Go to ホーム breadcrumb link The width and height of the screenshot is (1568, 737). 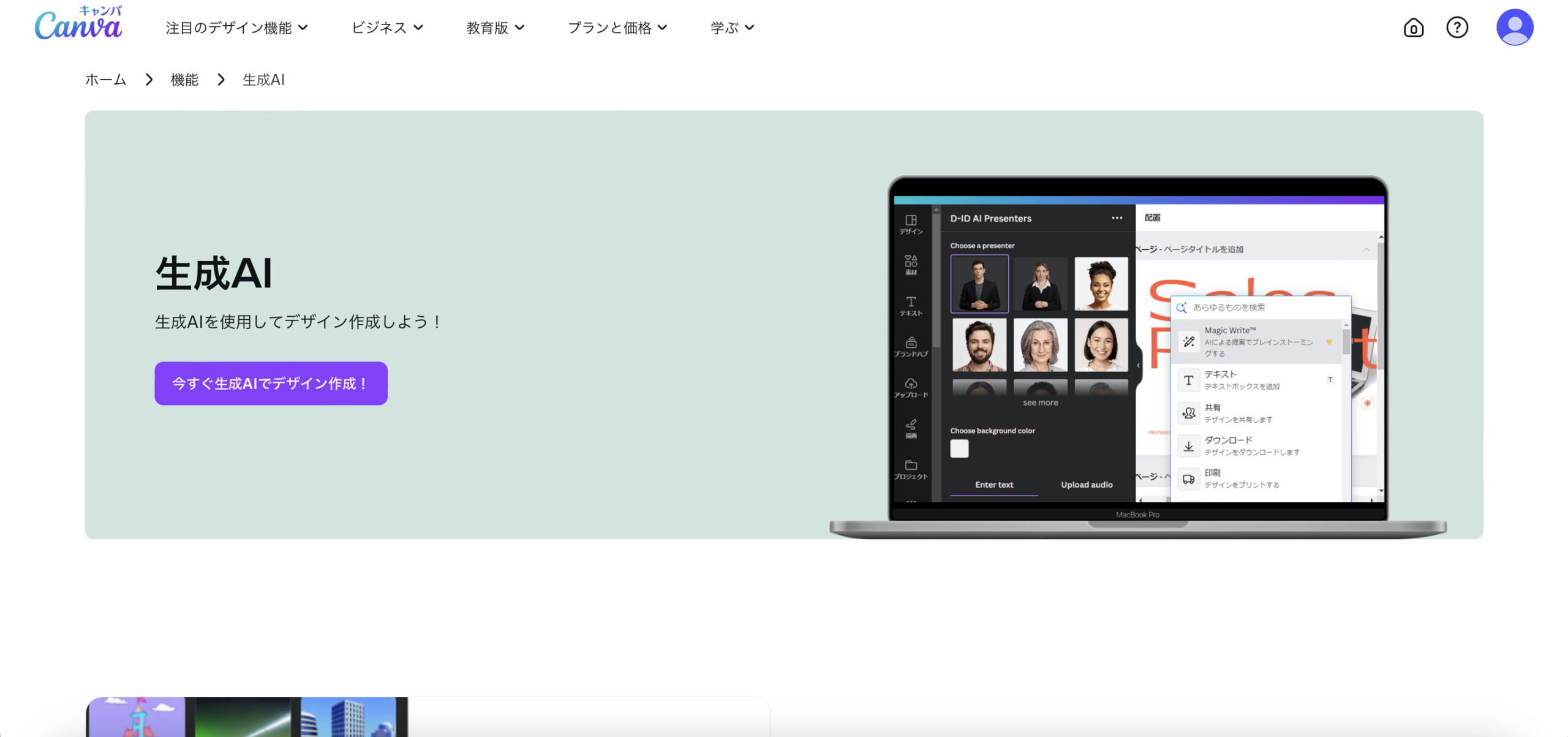105,80
